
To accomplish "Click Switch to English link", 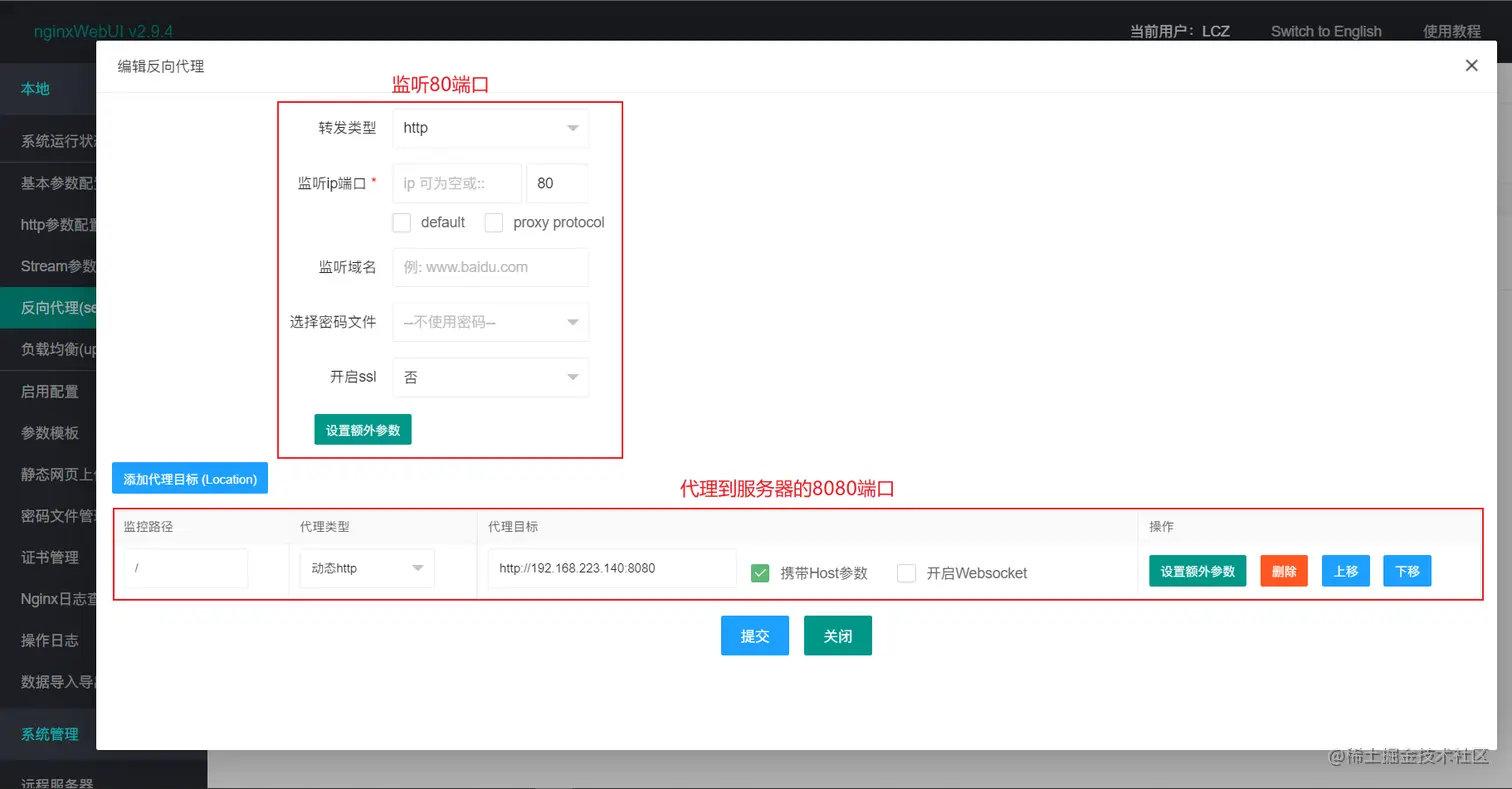I will click(x=1326, y=31).
